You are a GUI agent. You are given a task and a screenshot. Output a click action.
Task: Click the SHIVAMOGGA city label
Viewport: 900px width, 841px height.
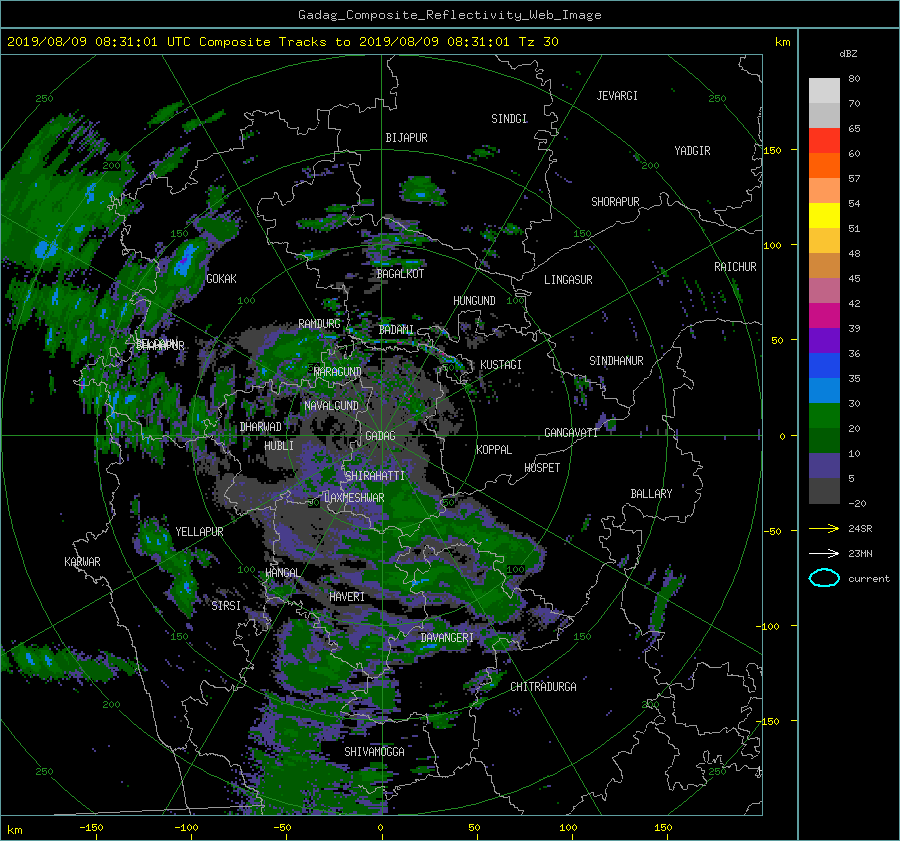pos(374,752)
